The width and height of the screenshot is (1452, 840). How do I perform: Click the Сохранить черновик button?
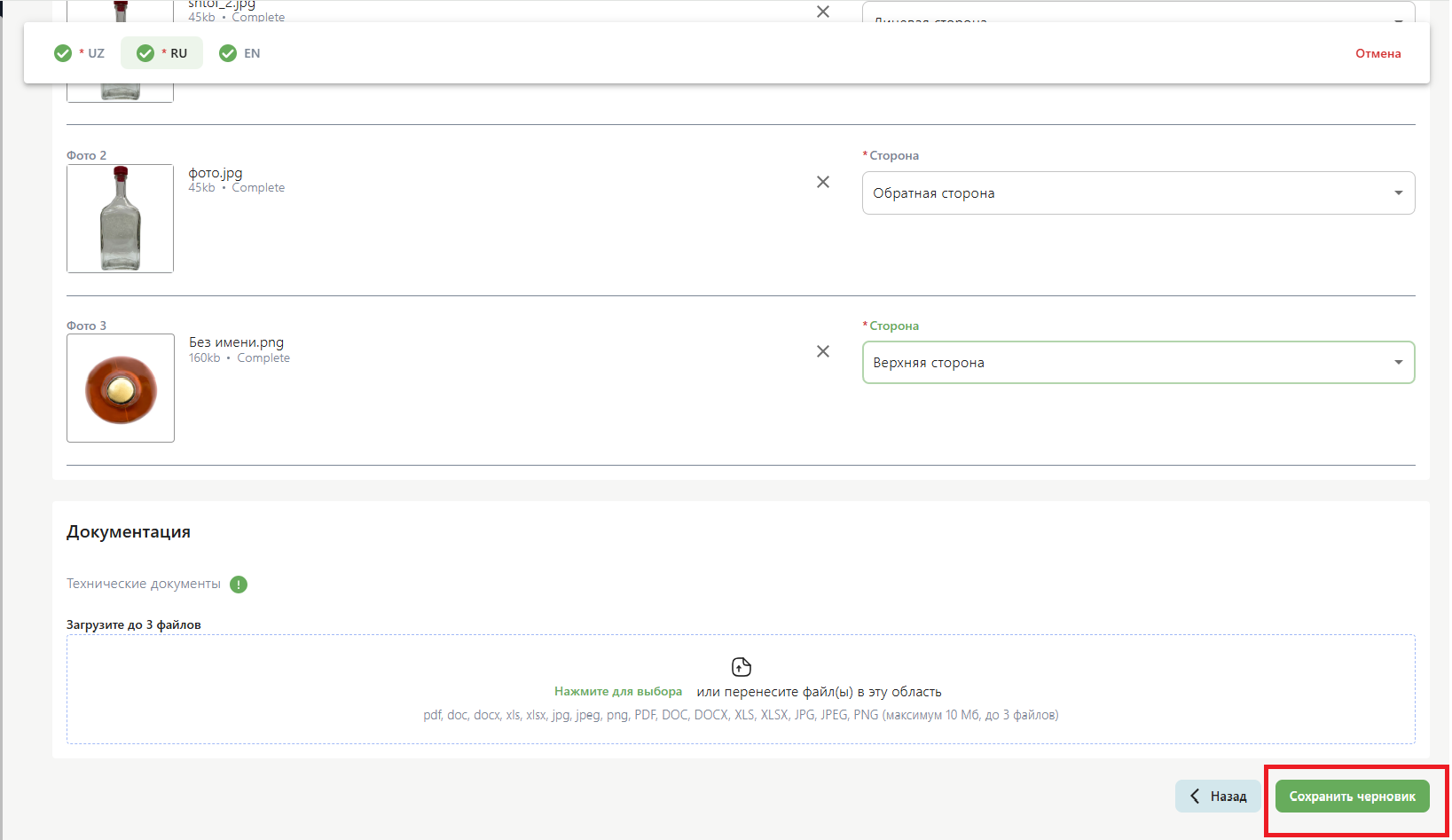pyautogui.click(x=1352, y=797)
